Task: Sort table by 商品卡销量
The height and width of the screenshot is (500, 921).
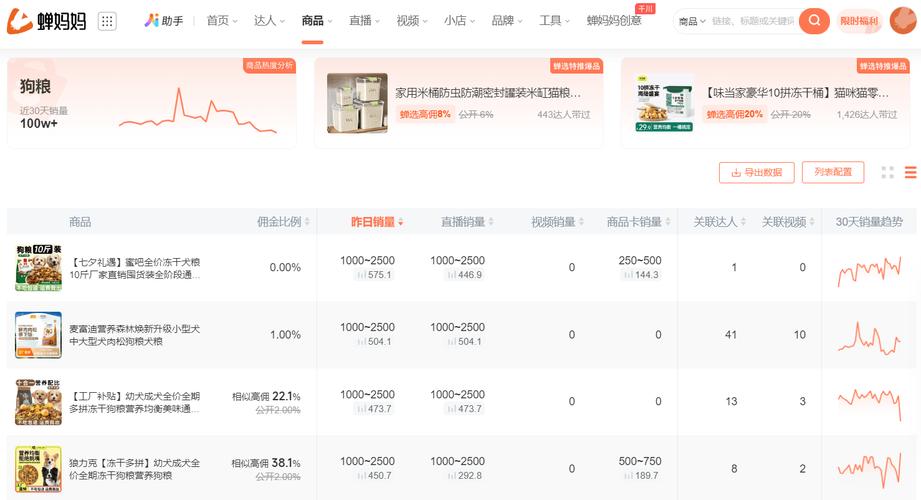Action: (x=639, y=222)
